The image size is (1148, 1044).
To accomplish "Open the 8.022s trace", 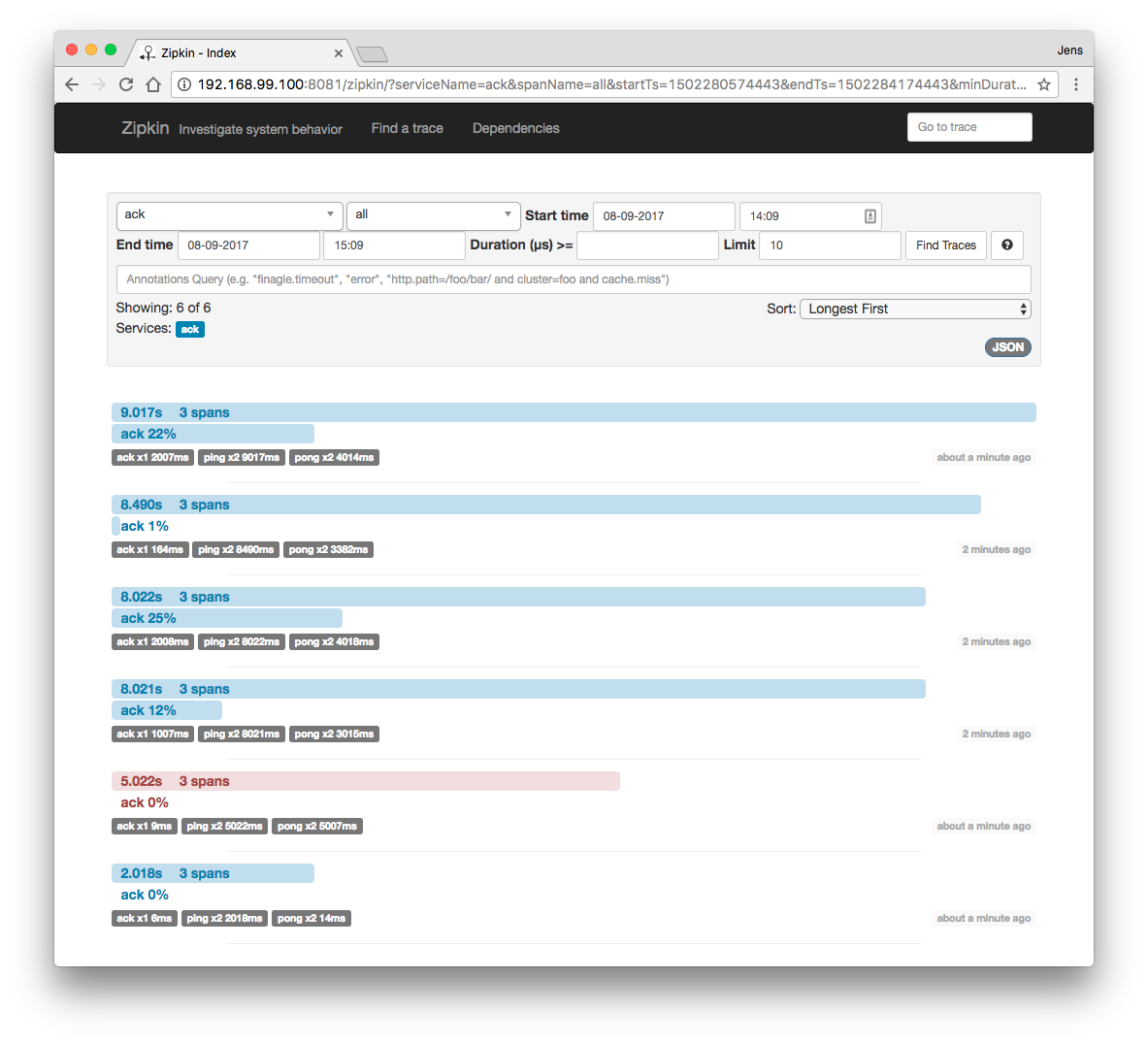I will click(518, 597).
